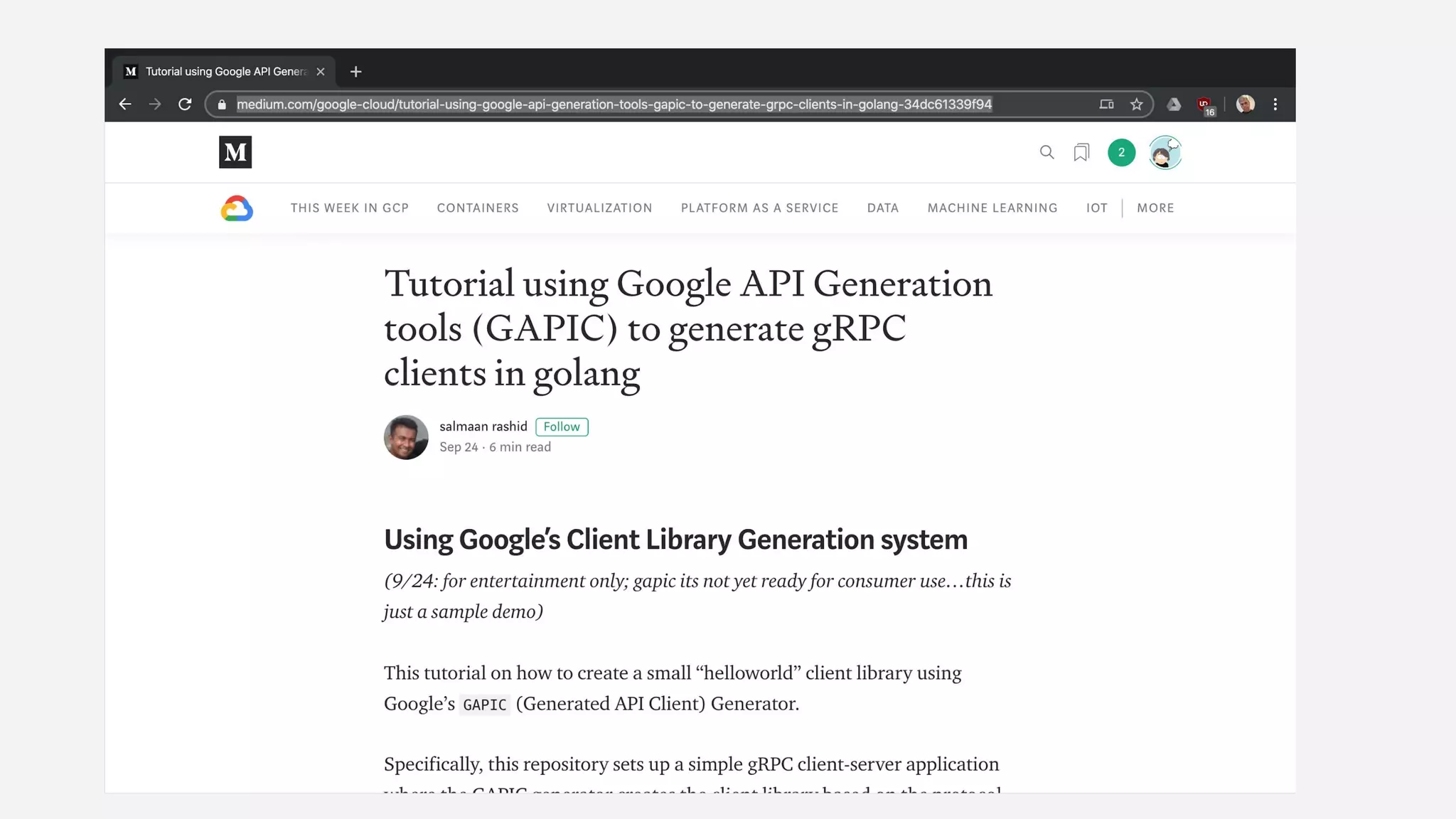Go back to previous page
The image size is (1456, 819).
point(125,105)
